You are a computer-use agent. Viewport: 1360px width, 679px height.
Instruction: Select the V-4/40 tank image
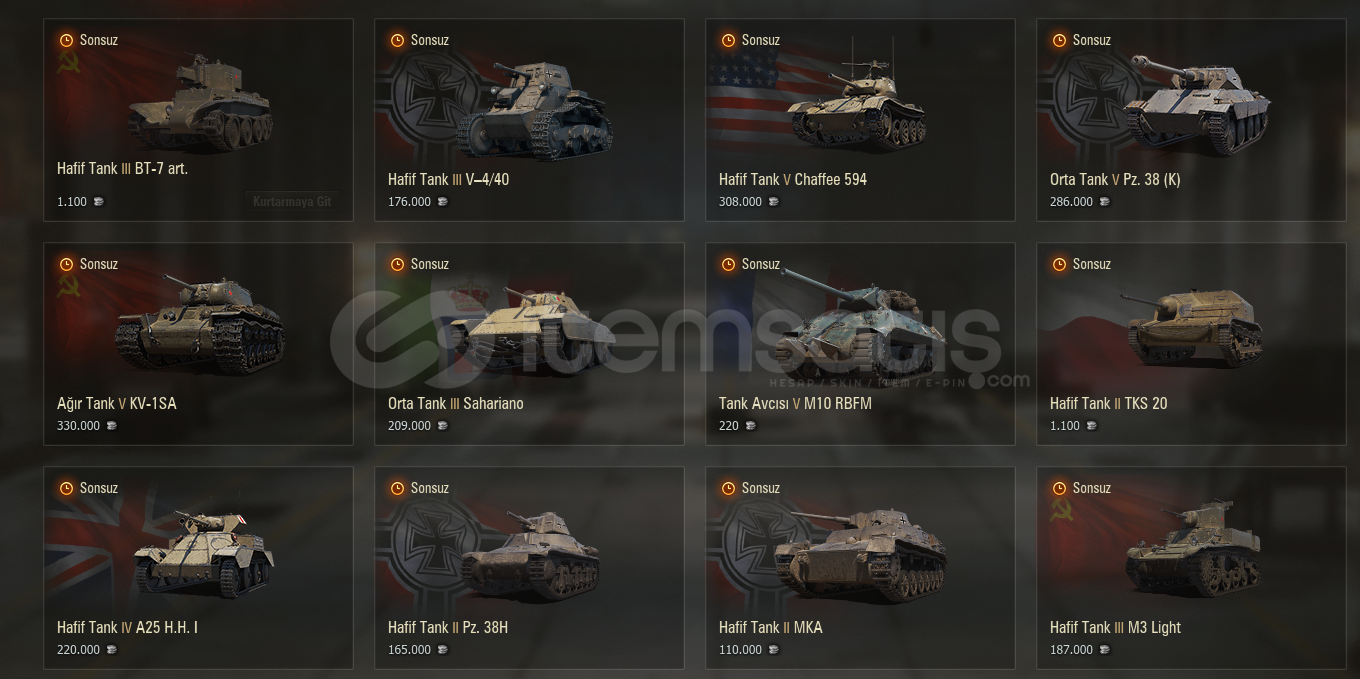pos(534,110)
